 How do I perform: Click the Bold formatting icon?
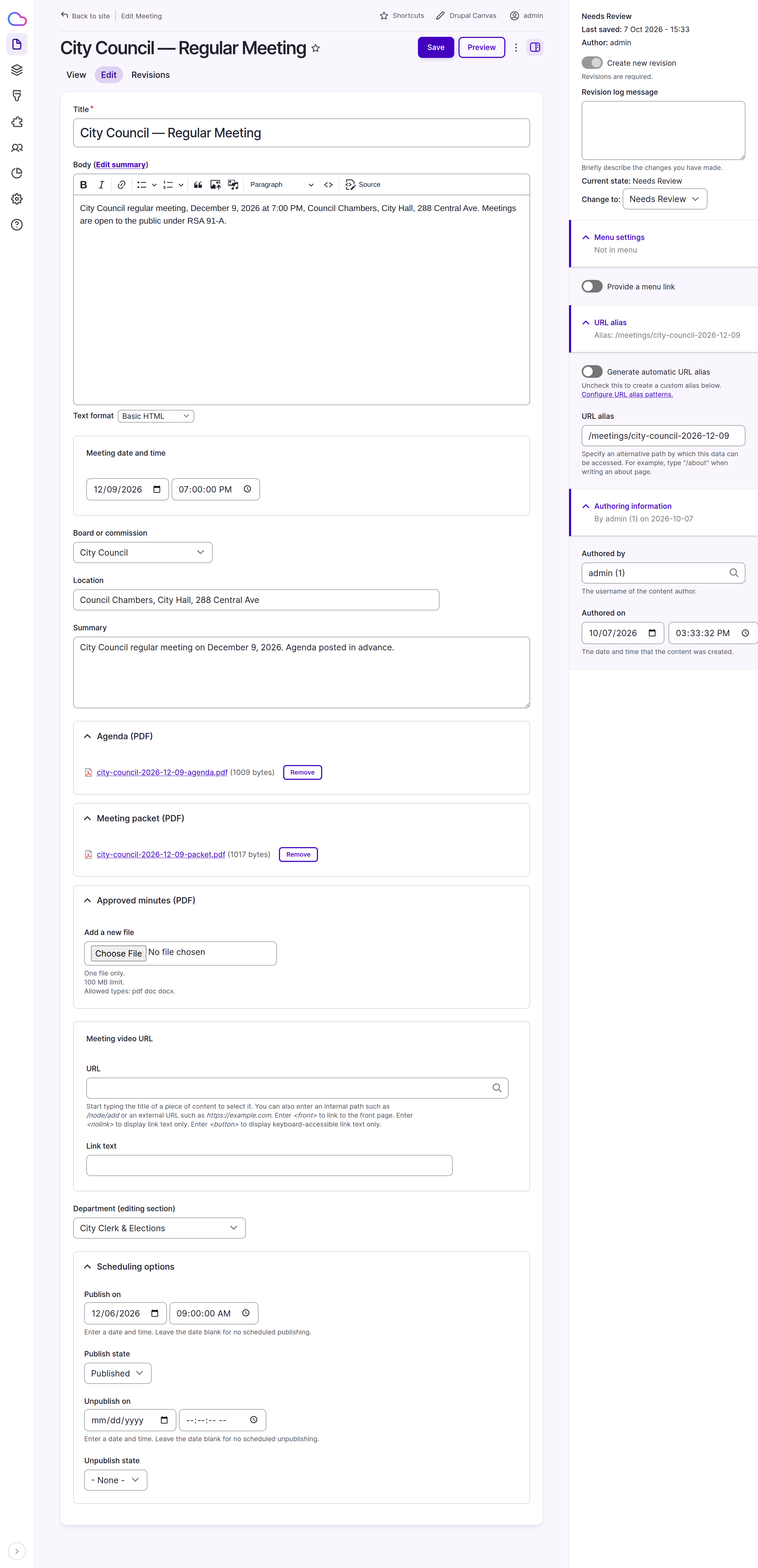[x=84, y=184]
